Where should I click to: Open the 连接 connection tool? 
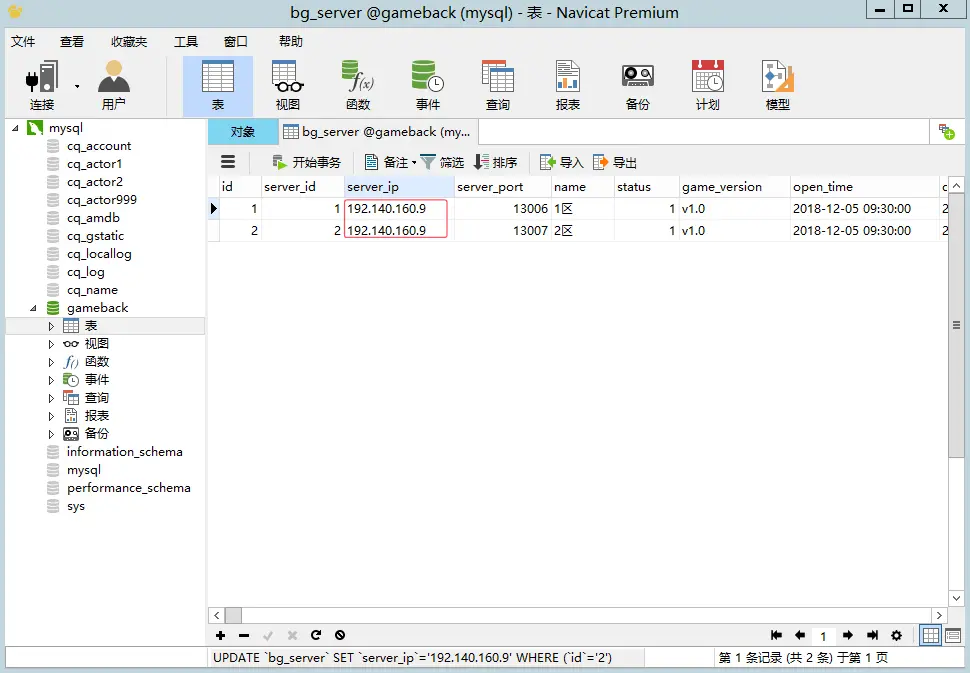point(42,85)
